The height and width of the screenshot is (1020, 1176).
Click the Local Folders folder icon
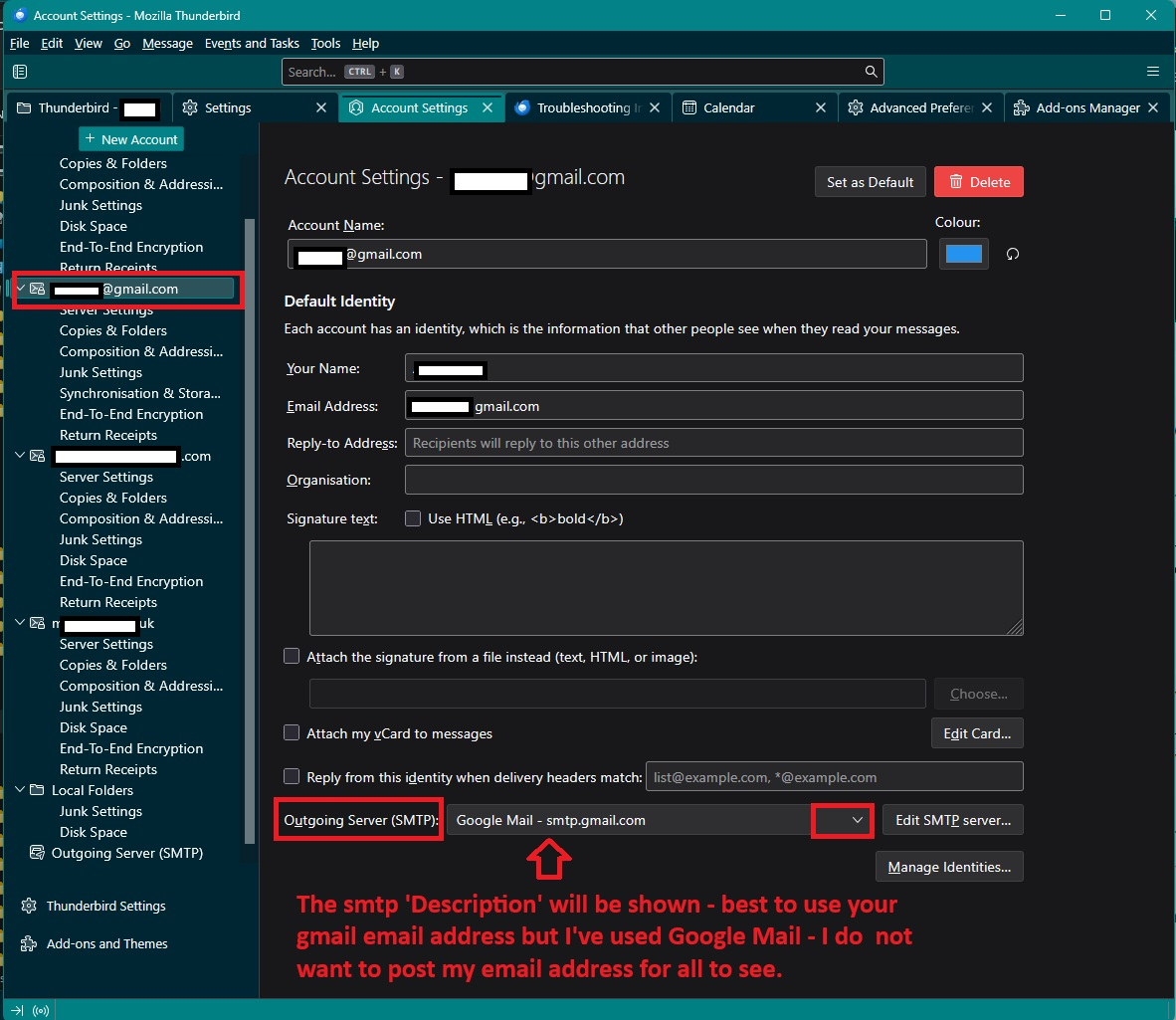click(37, 790)
